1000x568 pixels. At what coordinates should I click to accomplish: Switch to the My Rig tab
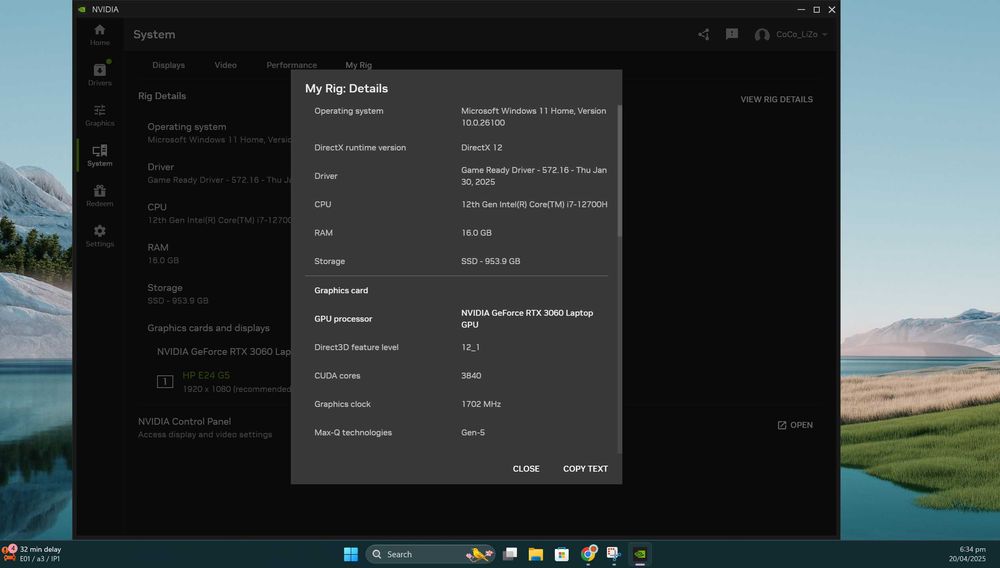(358, 65)
